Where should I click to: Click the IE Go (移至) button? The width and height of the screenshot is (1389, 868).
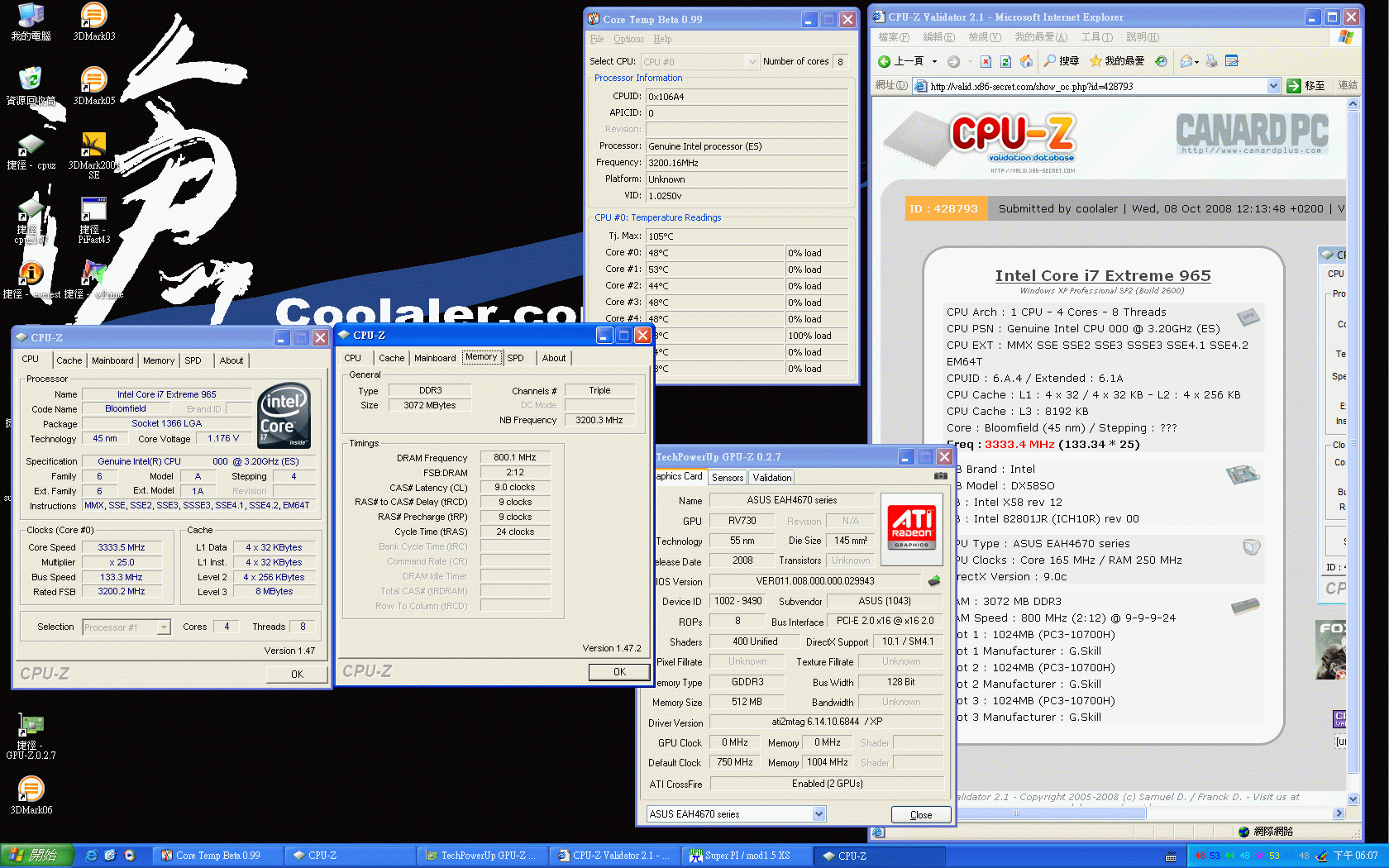point(1306,86)
